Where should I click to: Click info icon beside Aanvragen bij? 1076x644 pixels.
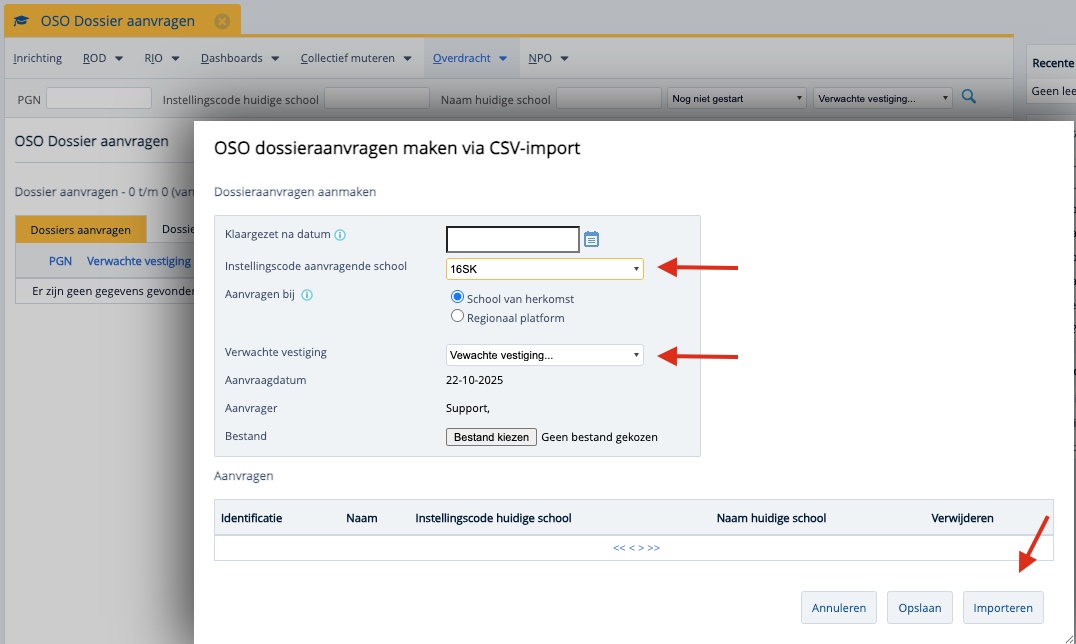click(307, 295)
